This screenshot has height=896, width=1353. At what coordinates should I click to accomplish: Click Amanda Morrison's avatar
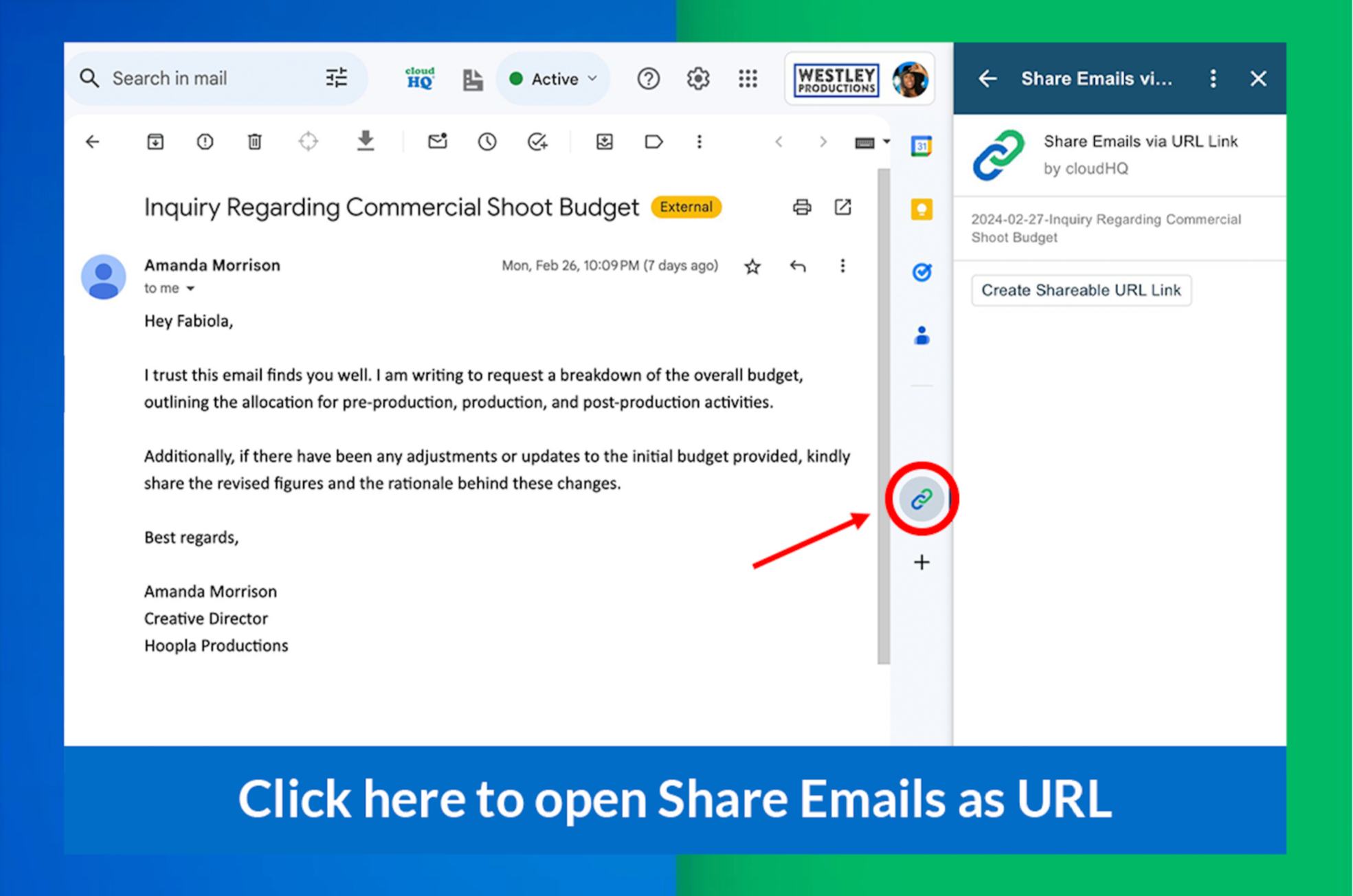(103, 278)
